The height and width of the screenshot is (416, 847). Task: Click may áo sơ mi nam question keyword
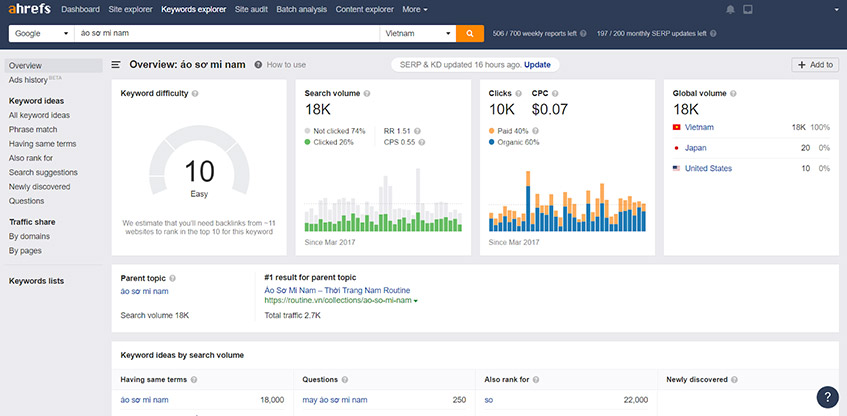(335, 400)
